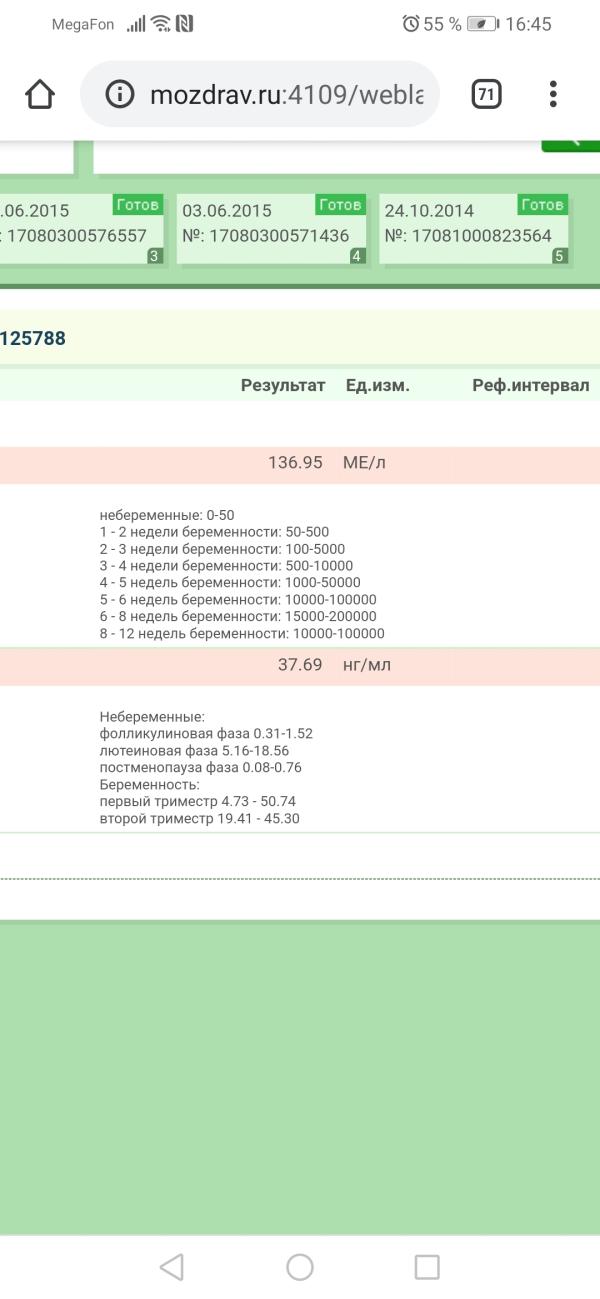The width and height of the screenshot is (600, 1299).
Task: Tap the alarm clock status icon
Action: tap(410, 24)
